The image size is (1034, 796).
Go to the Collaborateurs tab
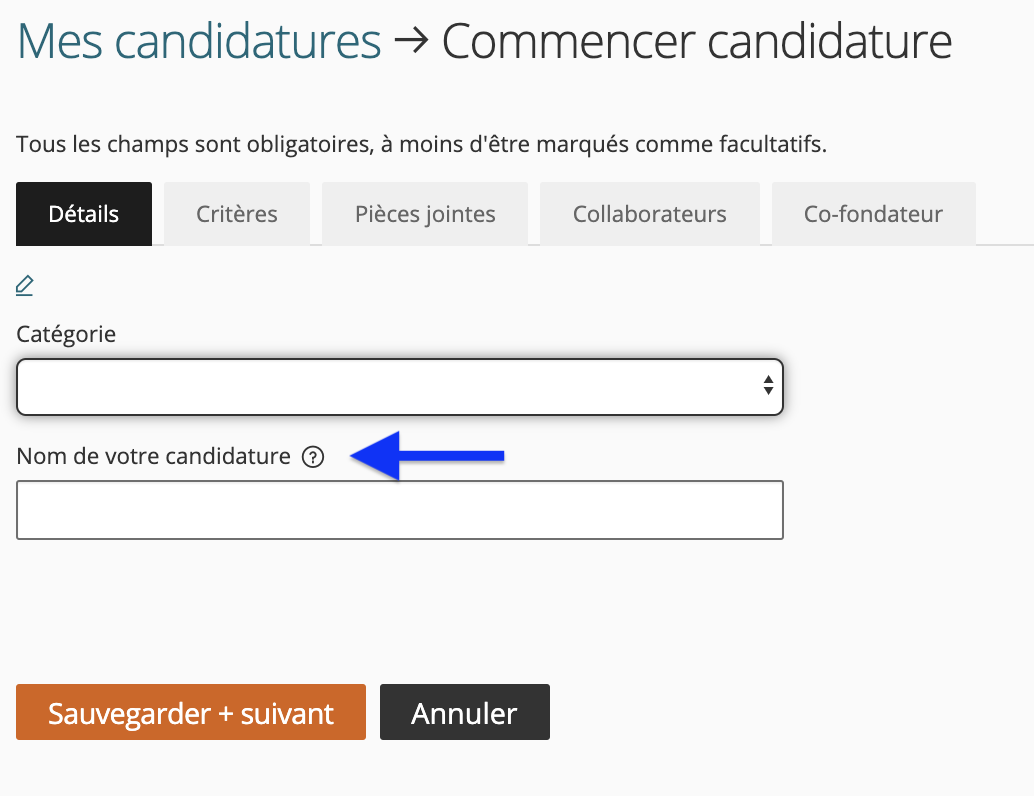[x=650, y=214]
